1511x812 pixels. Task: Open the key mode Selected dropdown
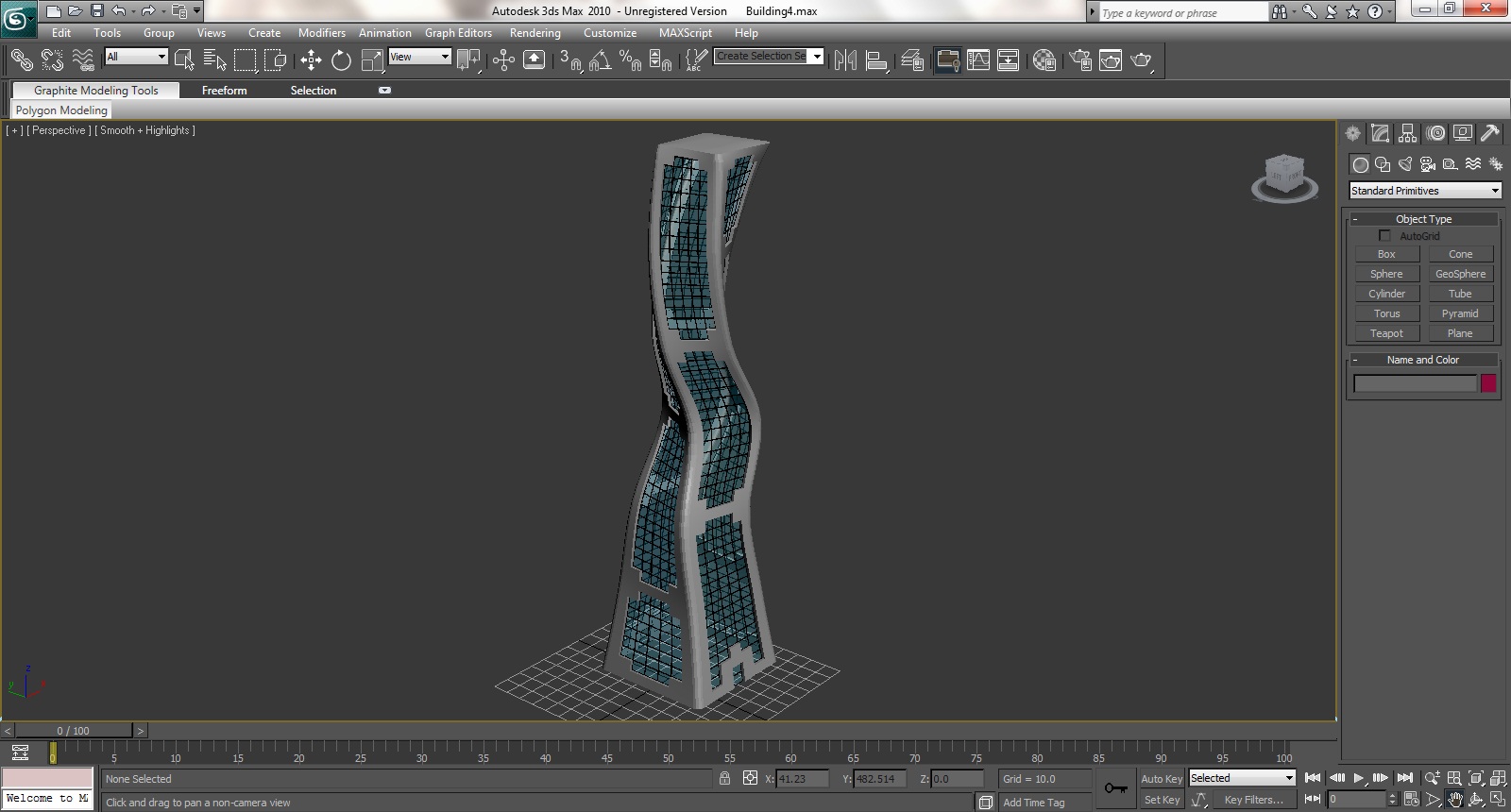(x=1241, y=778)
